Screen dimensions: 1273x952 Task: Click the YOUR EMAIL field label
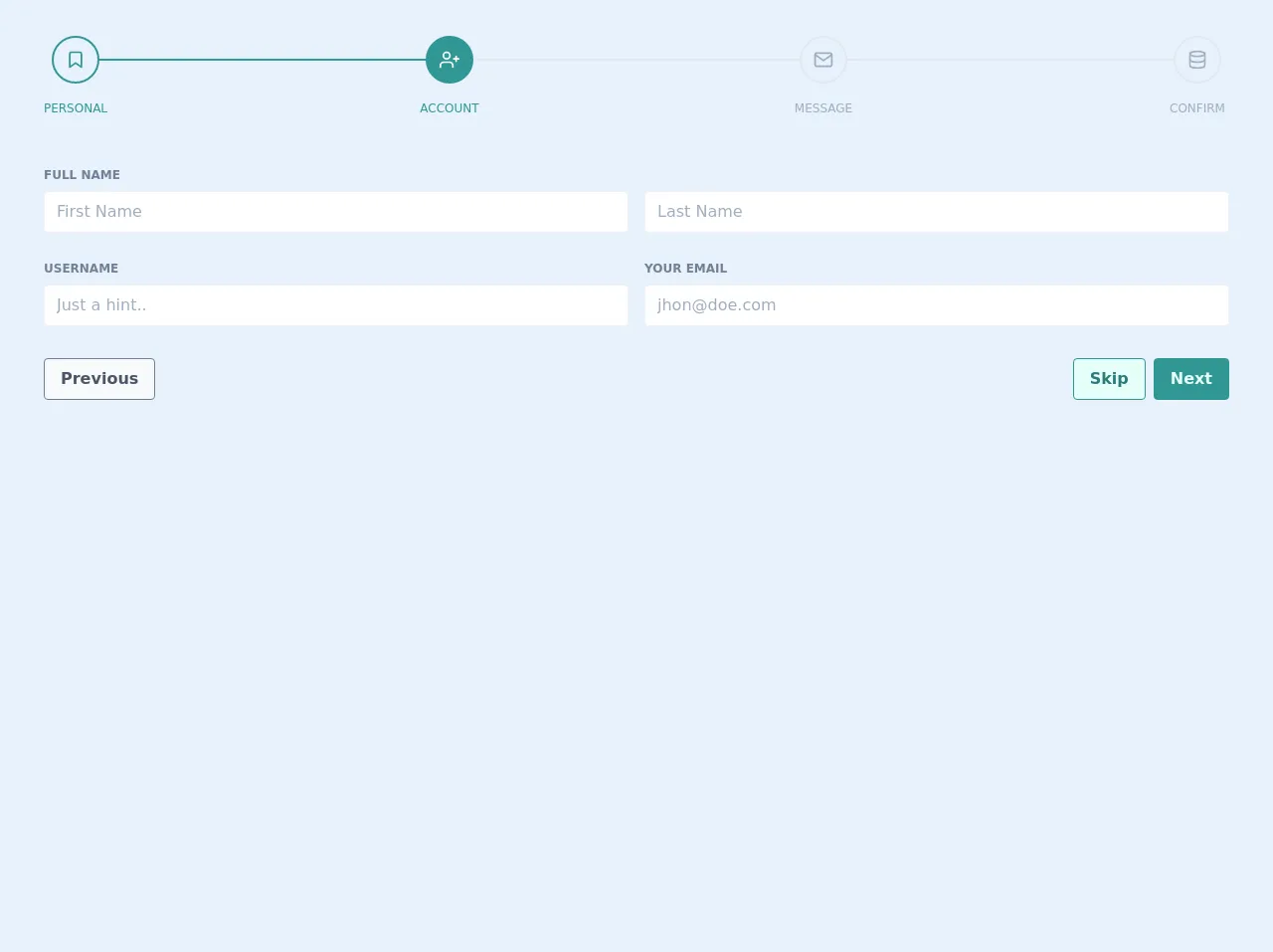(685, 269)
